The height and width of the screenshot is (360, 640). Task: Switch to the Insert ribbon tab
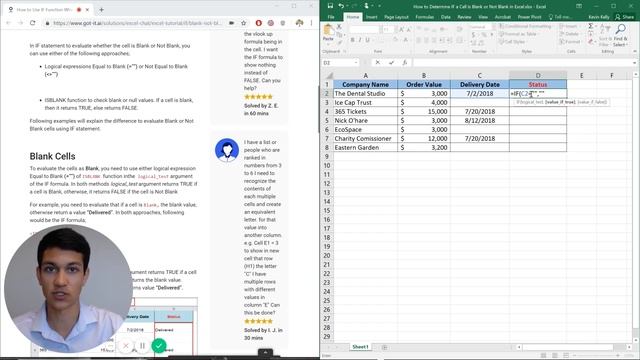(x=371, y=17)
